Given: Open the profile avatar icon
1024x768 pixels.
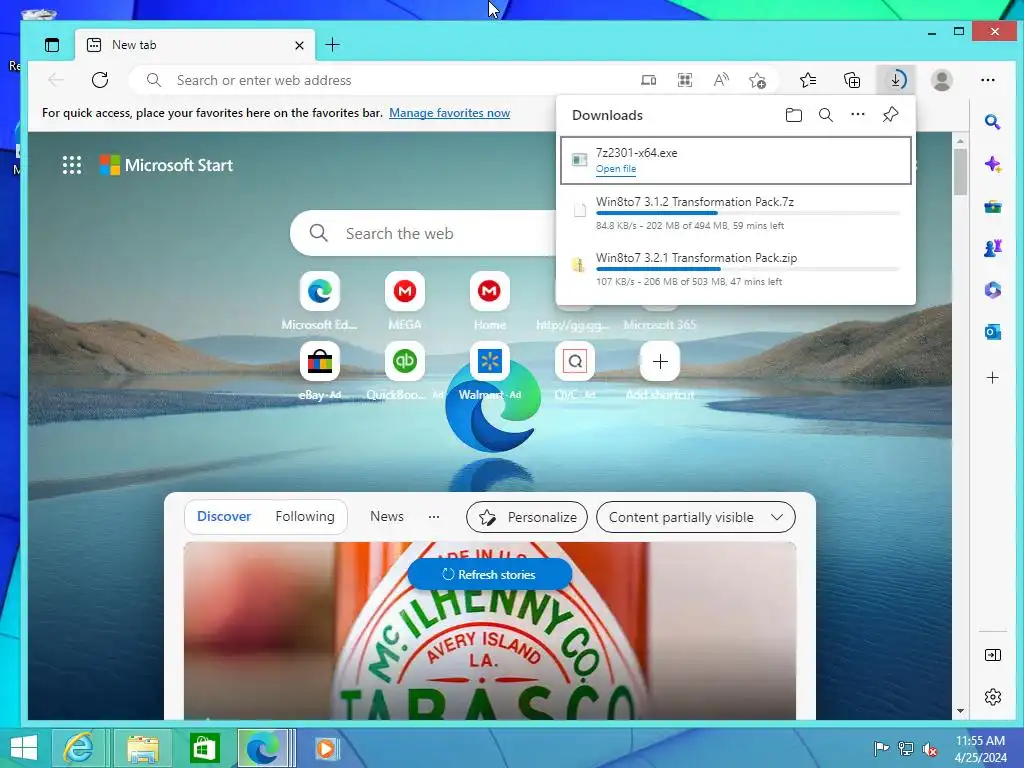Looking at the screenshot, I should [x=942, y=80].
